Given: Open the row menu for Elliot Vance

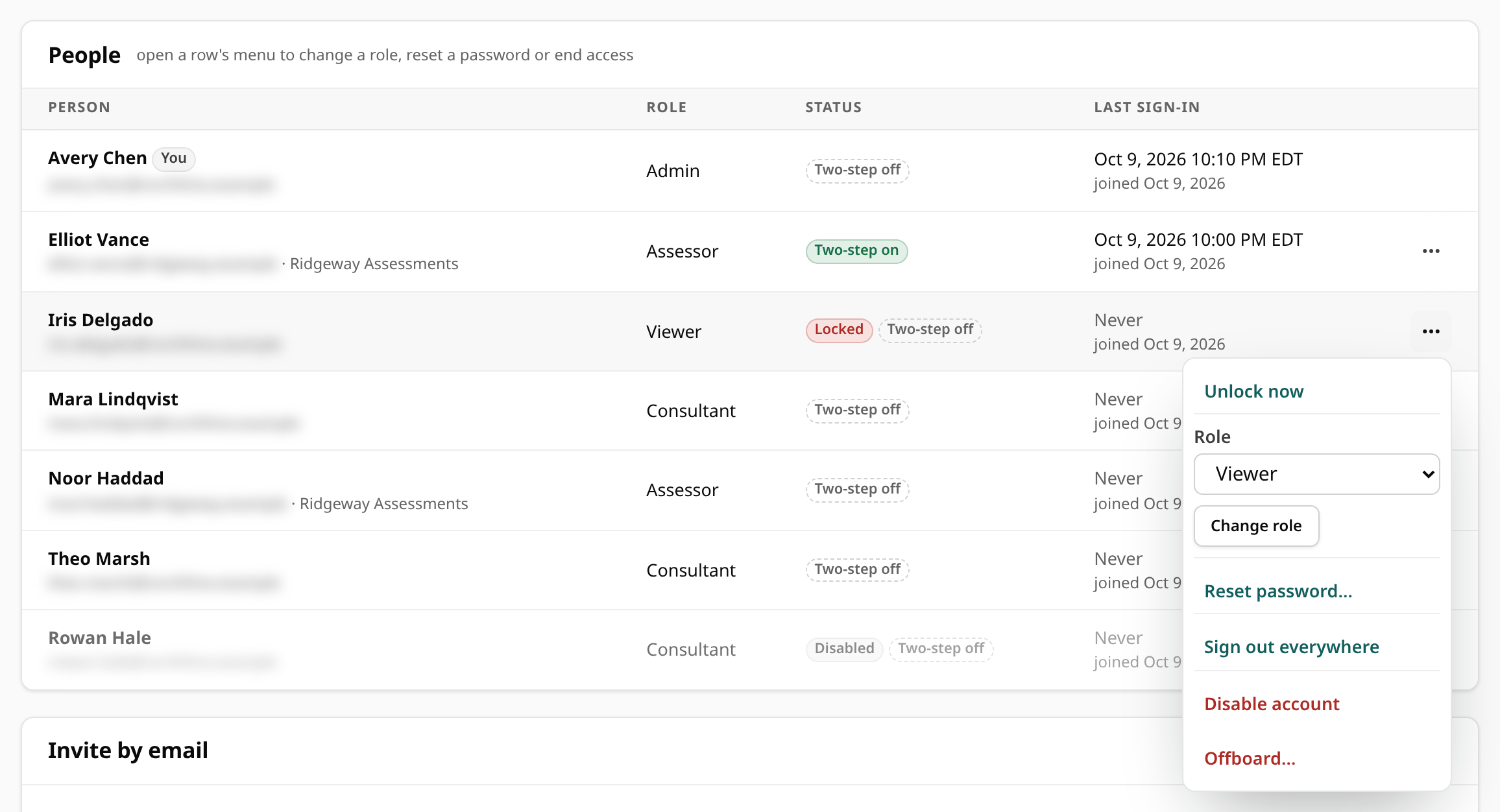Looking at the screenshot, I should tap(1431, 251).
